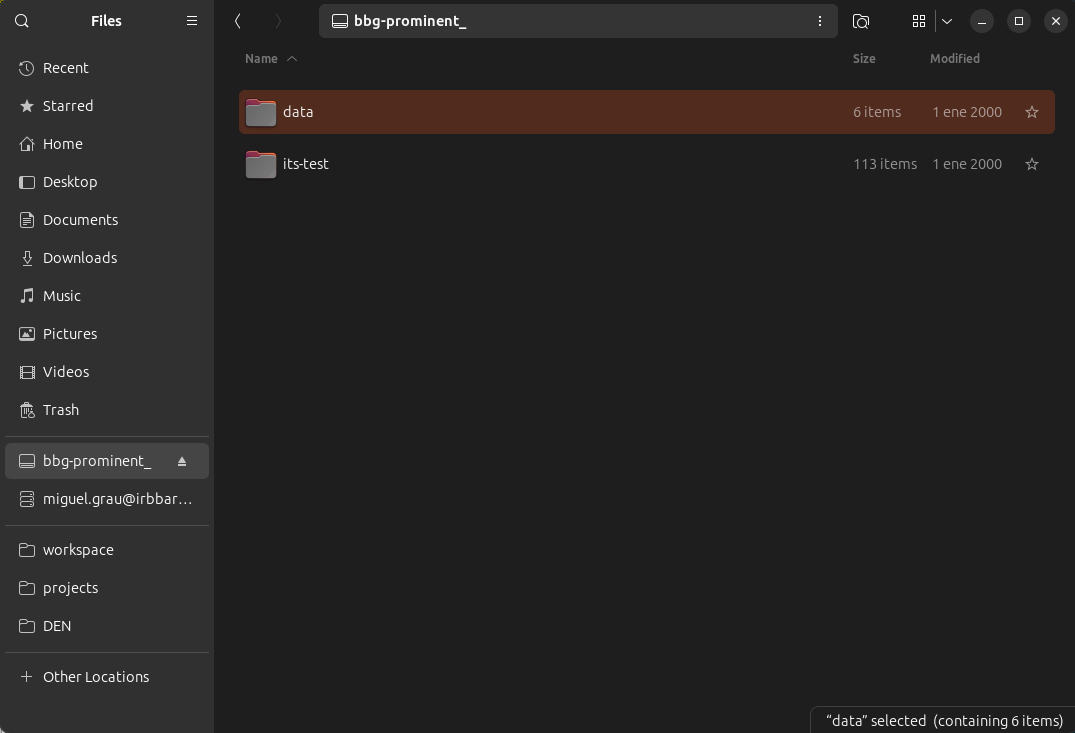Open the path bar kebab menu

pos(819,21)
